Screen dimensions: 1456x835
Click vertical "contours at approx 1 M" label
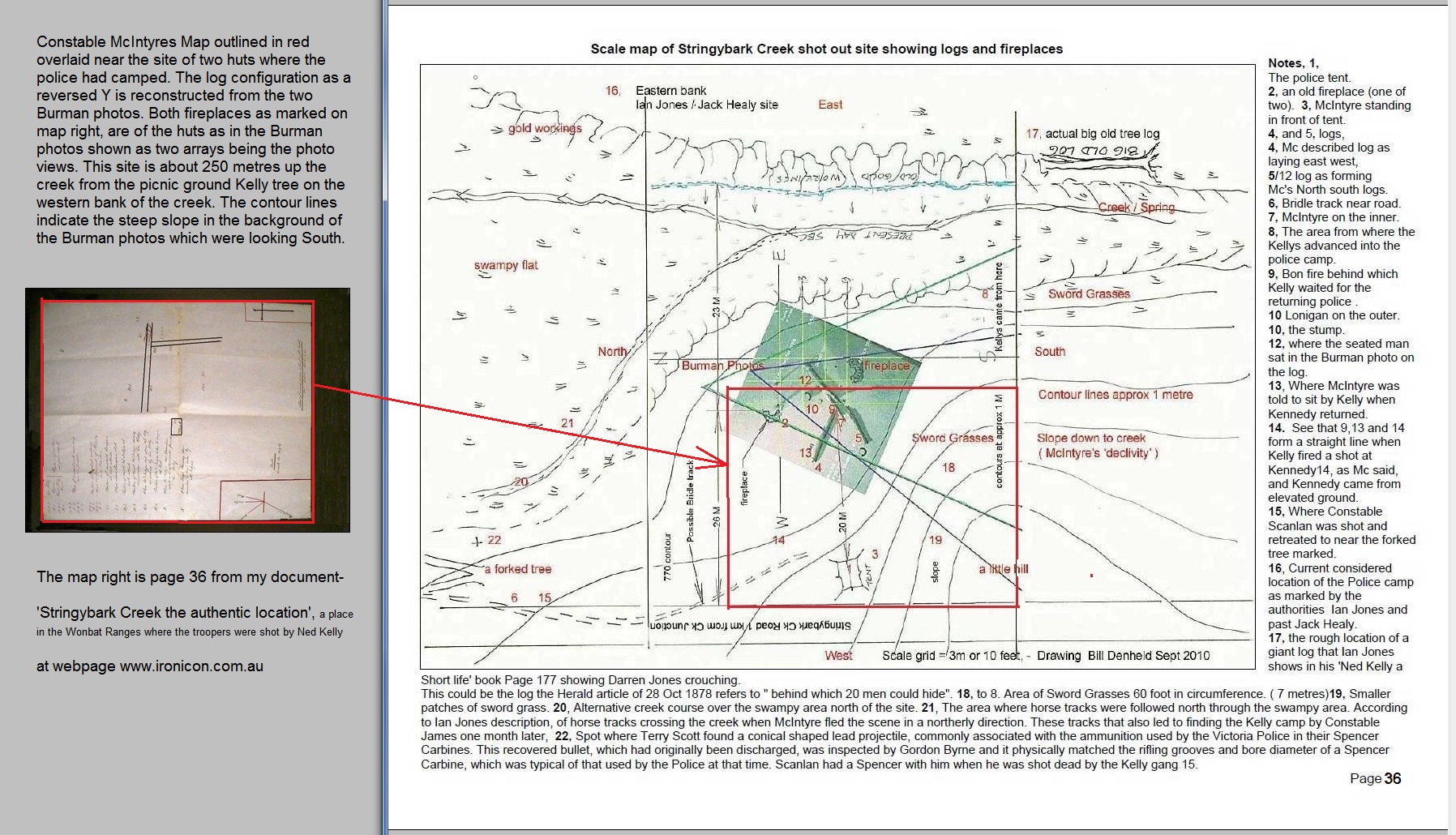999,441
